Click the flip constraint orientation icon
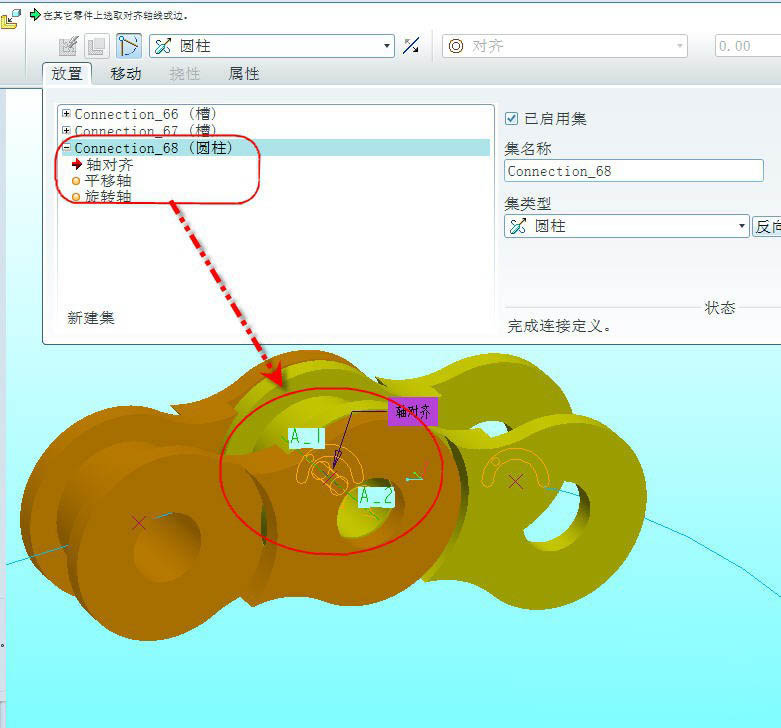Image resolution: width=781 pixels, height=728 pixels. pyautogui.click(x=411, y=46)
